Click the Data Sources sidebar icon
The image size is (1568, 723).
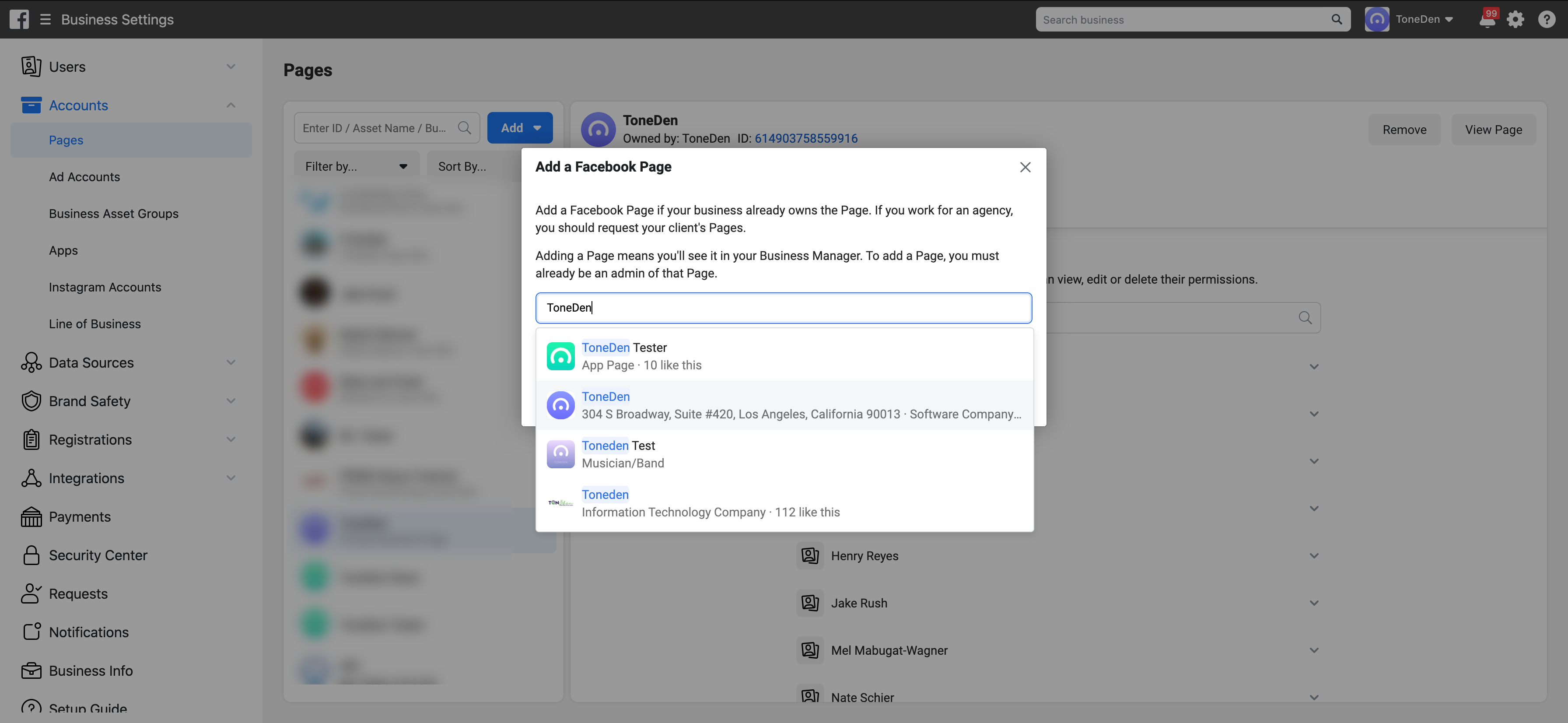(31, 362)
